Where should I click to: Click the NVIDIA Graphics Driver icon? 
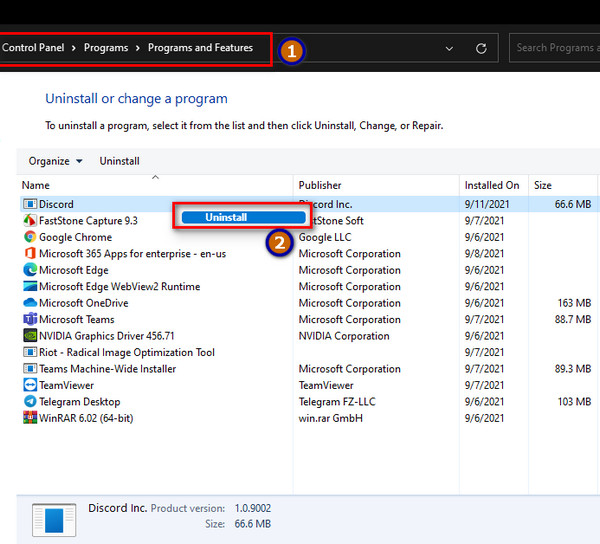[x=30, y=336]
